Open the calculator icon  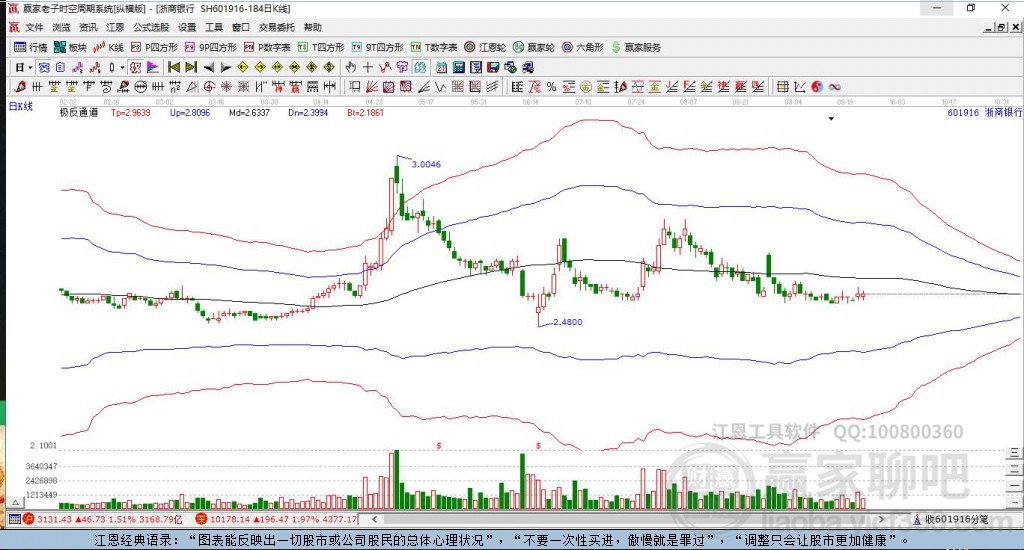(458, 67)
